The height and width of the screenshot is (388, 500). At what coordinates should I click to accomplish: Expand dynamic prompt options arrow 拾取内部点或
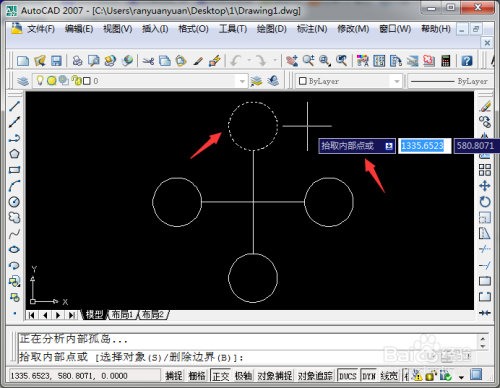389,146
